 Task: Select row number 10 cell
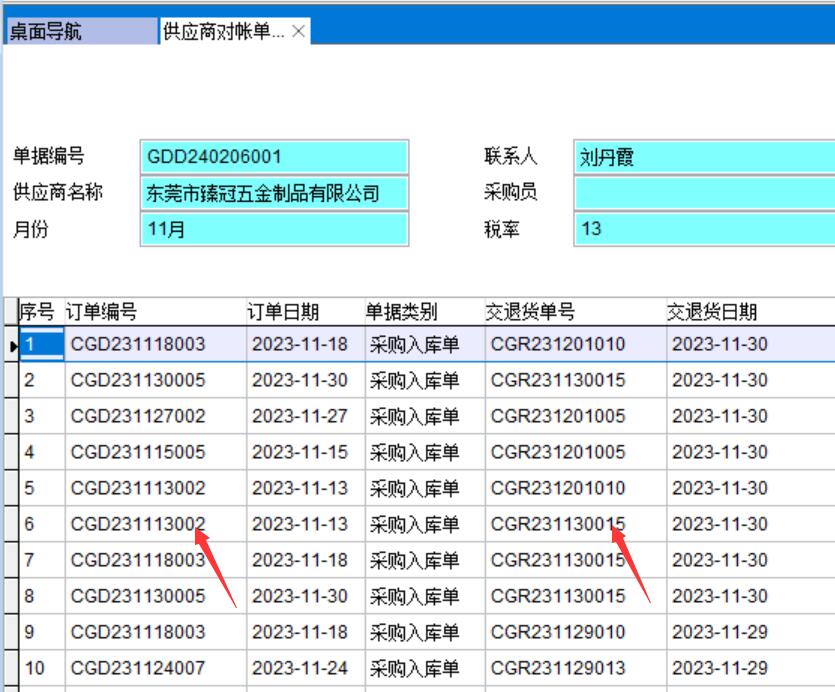click(x=40, y=668)
